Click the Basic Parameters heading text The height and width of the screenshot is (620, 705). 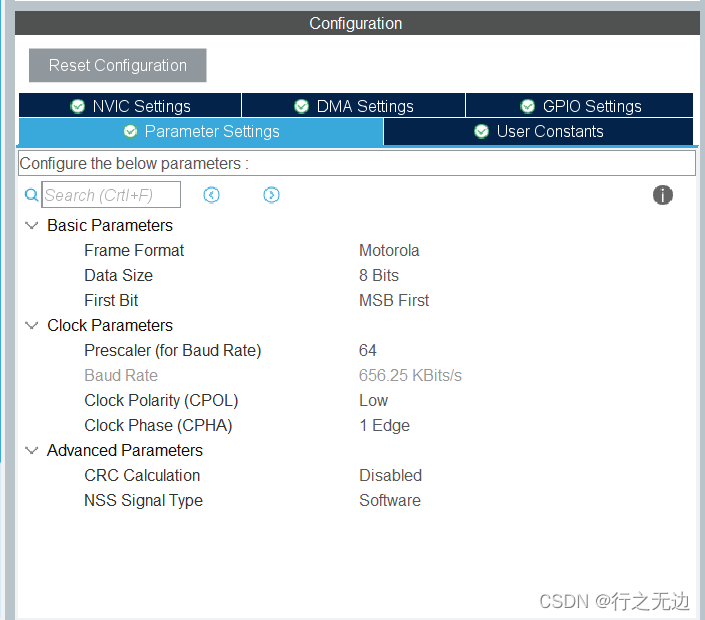tap(110, 225)
